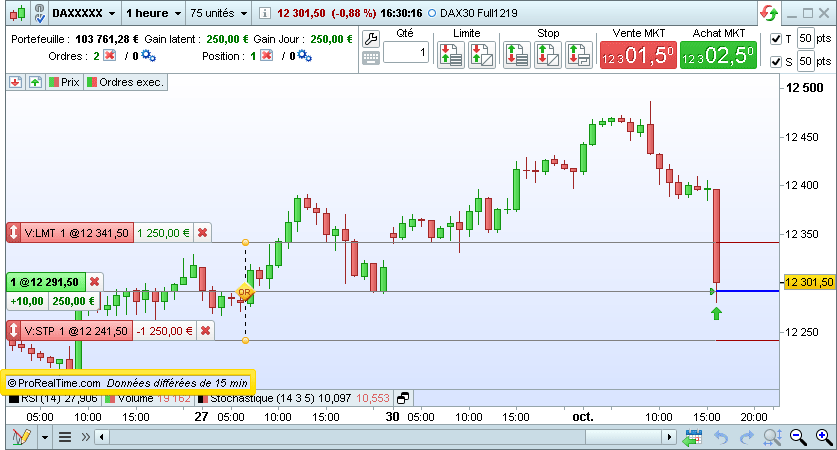Expand the double chevron more tools
Image resolution: width=837 pixels, height=450 pixels.
coord(85,438)
